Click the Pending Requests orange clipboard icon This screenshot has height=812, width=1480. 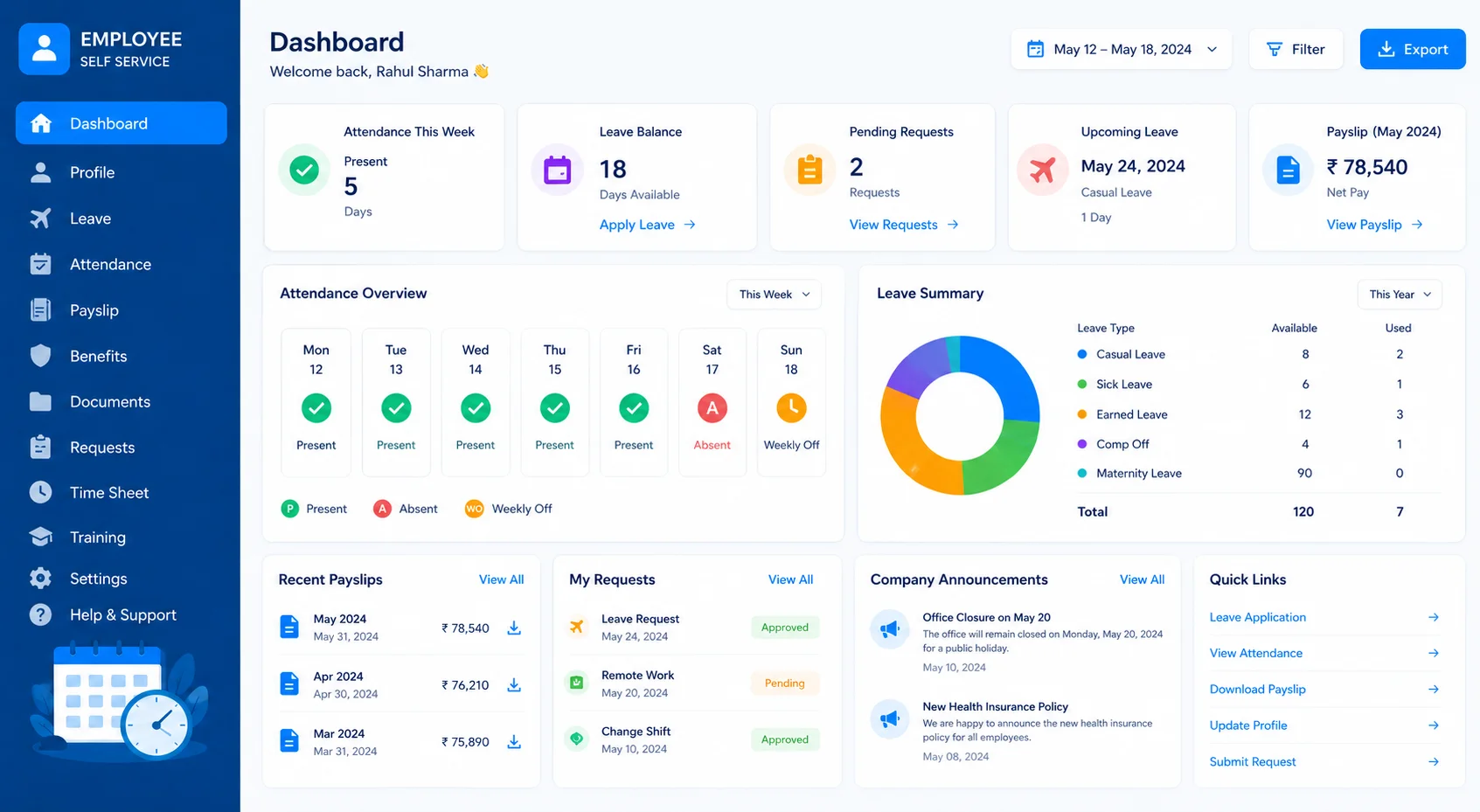click(x=809, y=170)
